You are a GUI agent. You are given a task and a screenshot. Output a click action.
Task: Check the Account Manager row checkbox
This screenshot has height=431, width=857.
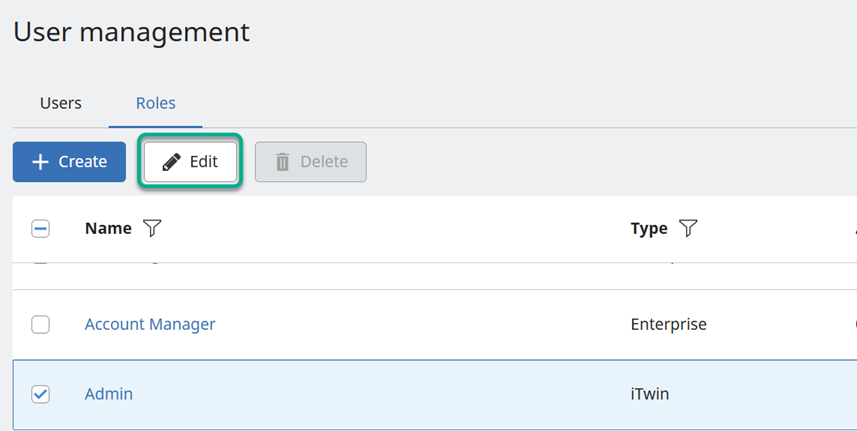coord(41,324)
